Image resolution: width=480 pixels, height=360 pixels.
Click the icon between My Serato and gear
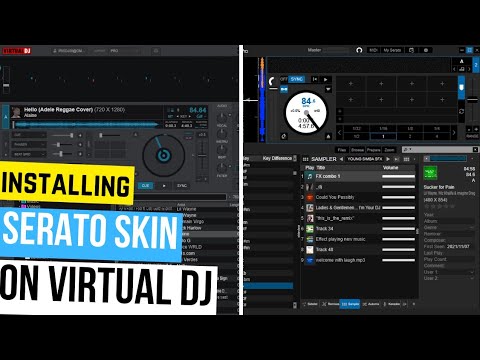pyautogui.click(x=411, y=50)
